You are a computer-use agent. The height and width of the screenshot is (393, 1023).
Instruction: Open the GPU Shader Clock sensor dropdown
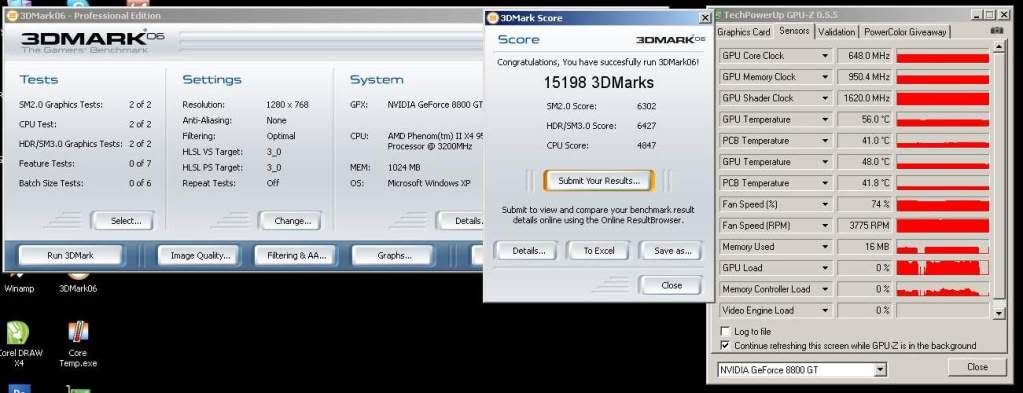coord(825,99)
